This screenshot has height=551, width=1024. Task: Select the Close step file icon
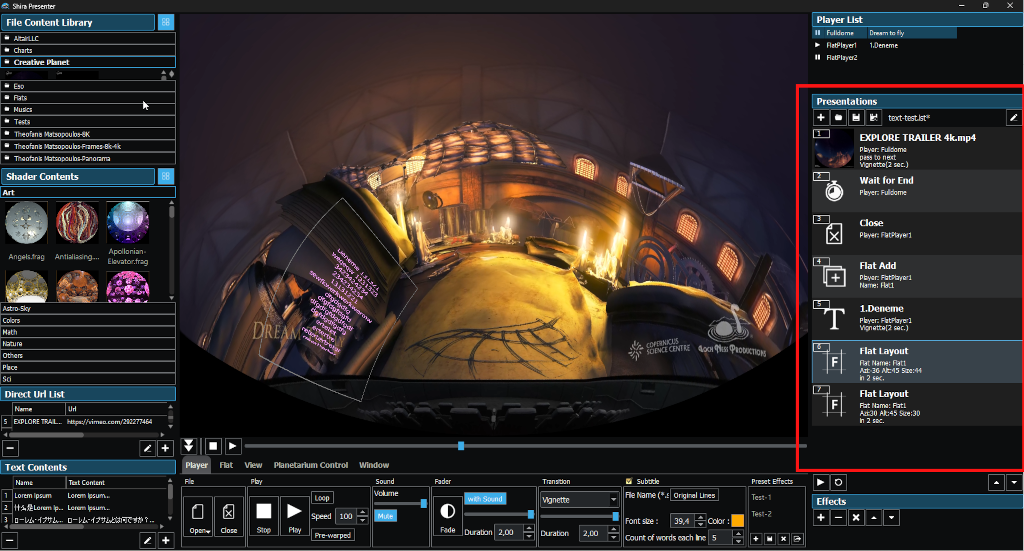pos(834,234)
